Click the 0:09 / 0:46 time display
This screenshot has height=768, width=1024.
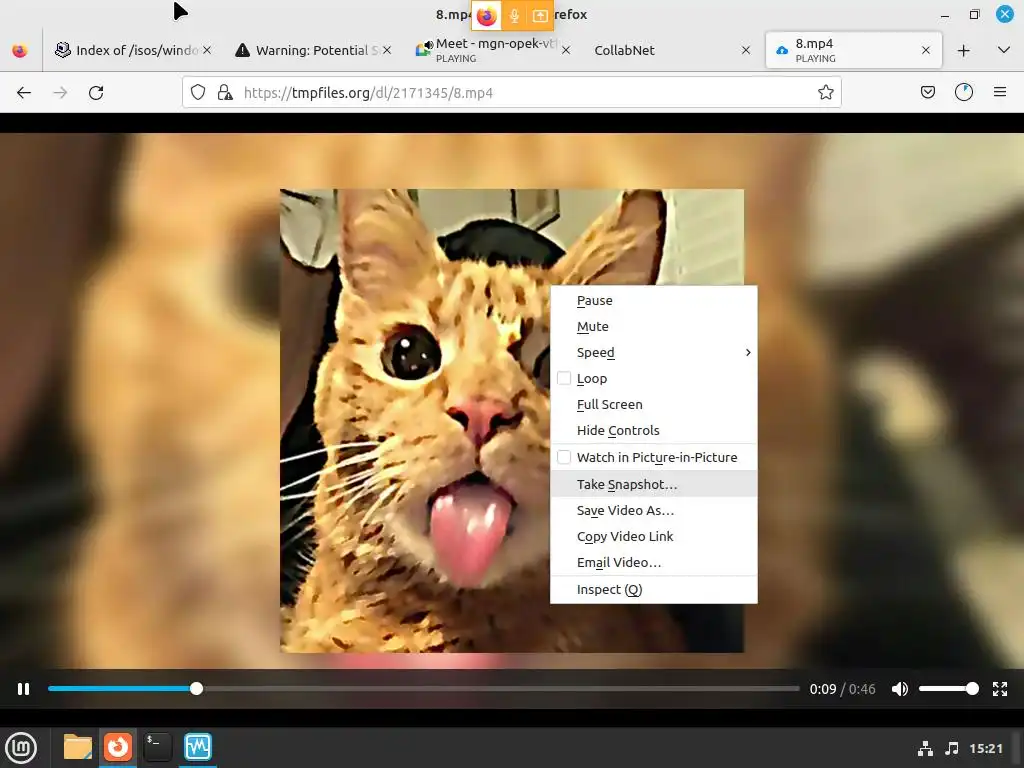tap(842, 689)
